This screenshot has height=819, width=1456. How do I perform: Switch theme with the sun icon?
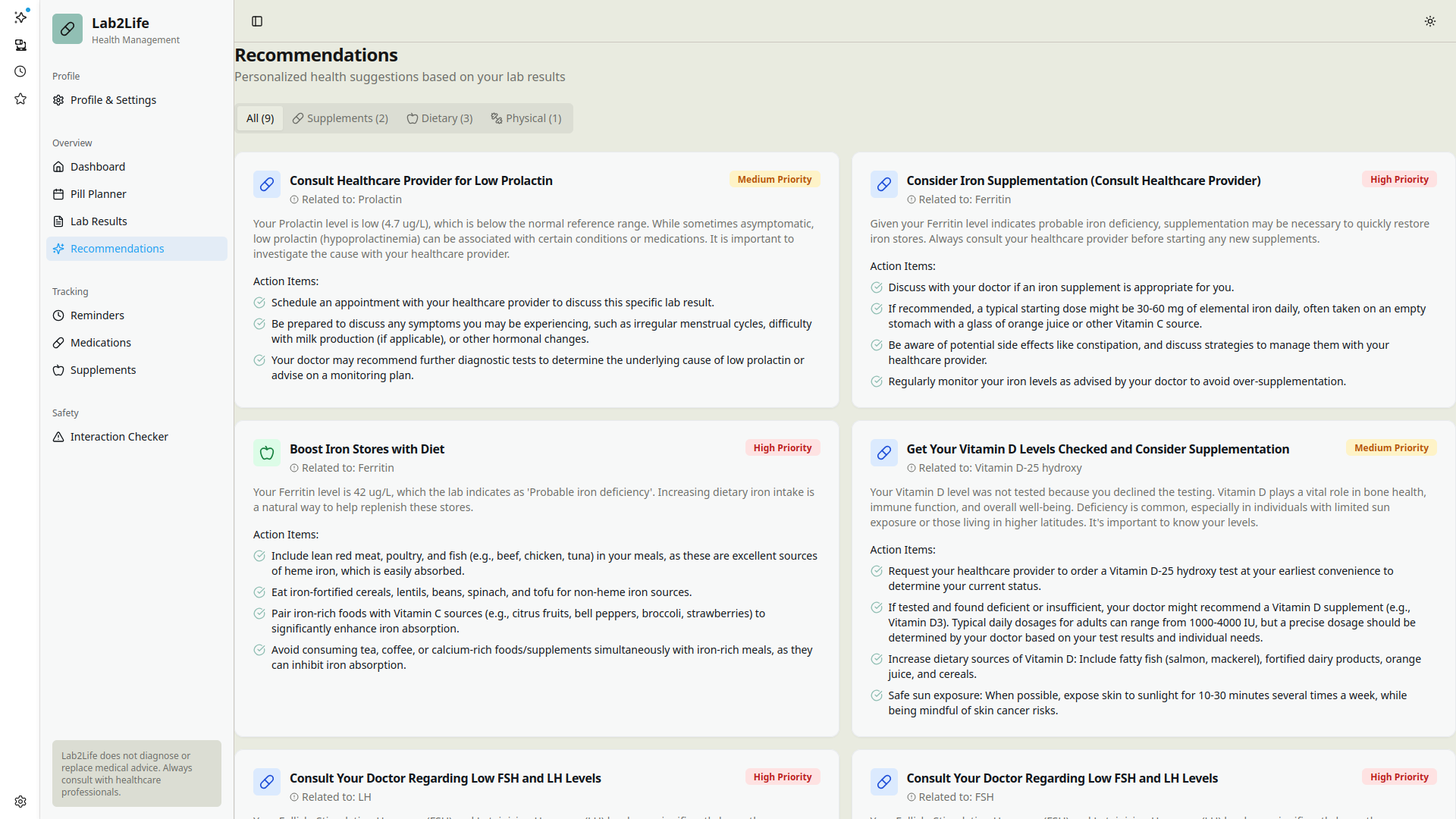click(x=1429, y=21)
